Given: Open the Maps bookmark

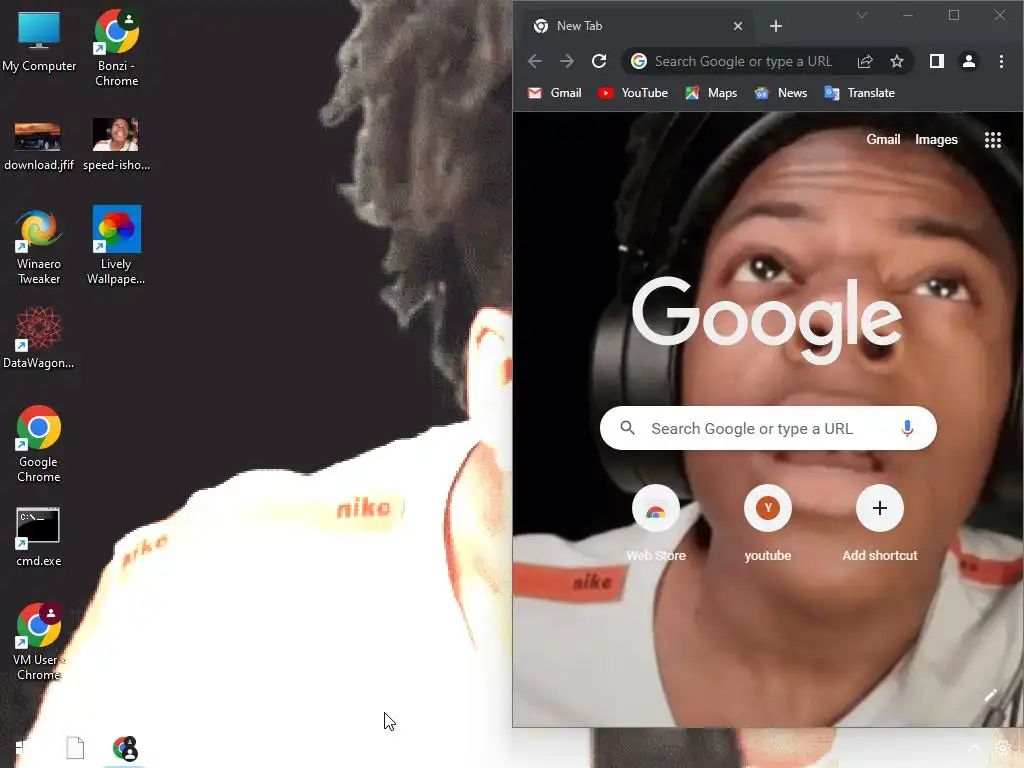Looking at the screenshot, I should (x=711, y=93).
